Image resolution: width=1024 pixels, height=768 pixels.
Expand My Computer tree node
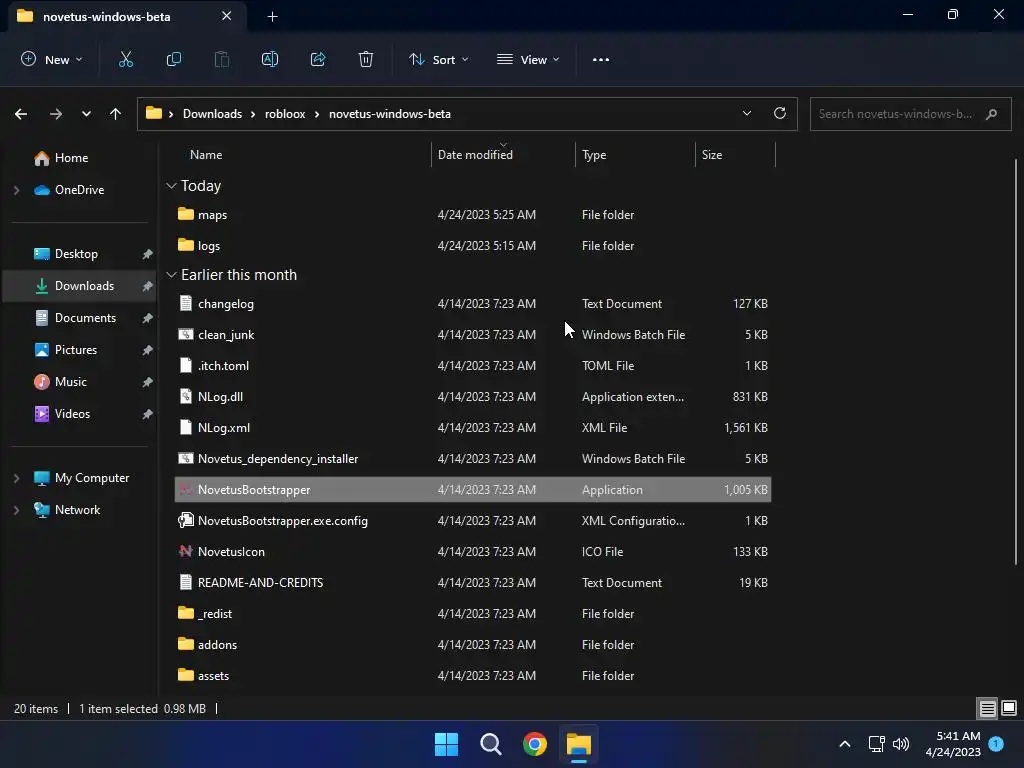point(16,478)
